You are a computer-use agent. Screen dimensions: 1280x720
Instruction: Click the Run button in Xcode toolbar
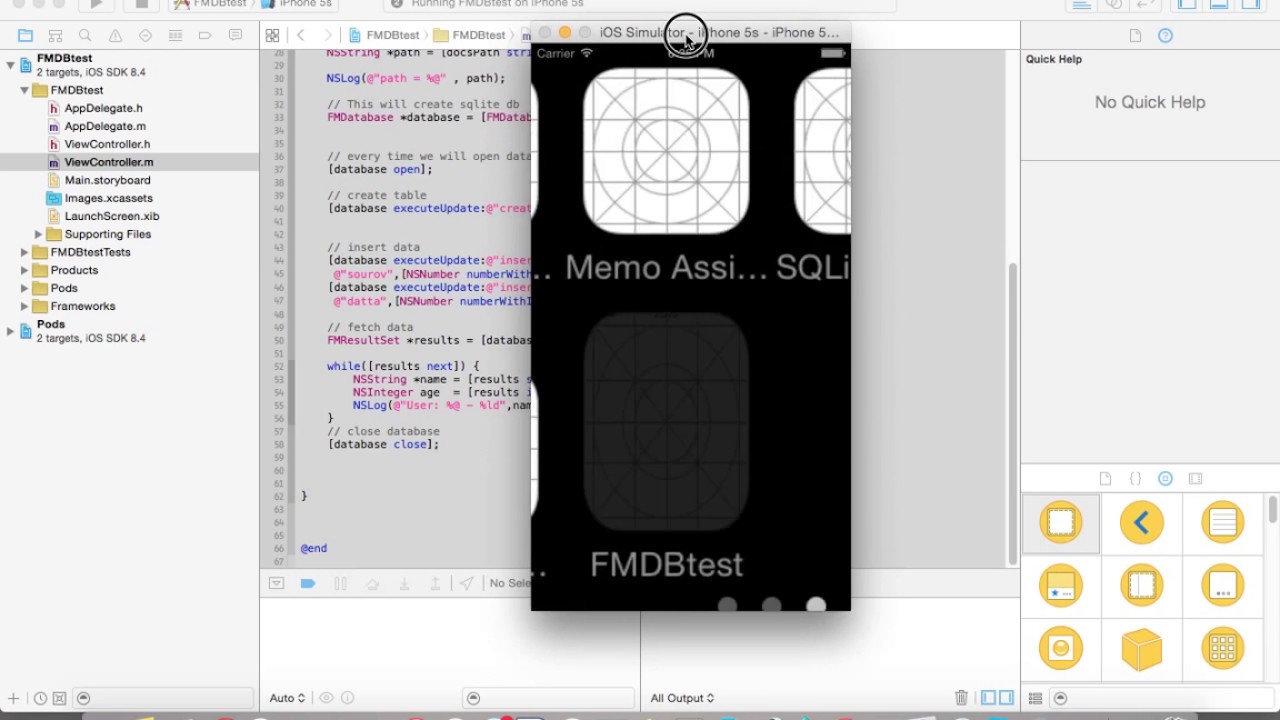tap(96, 4)
